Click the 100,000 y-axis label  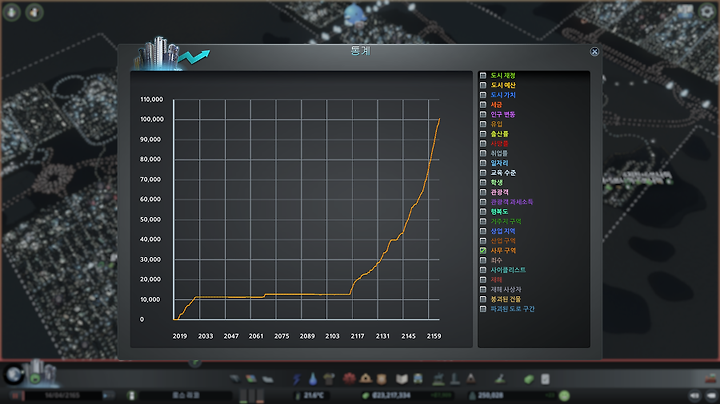pos(152,119)
